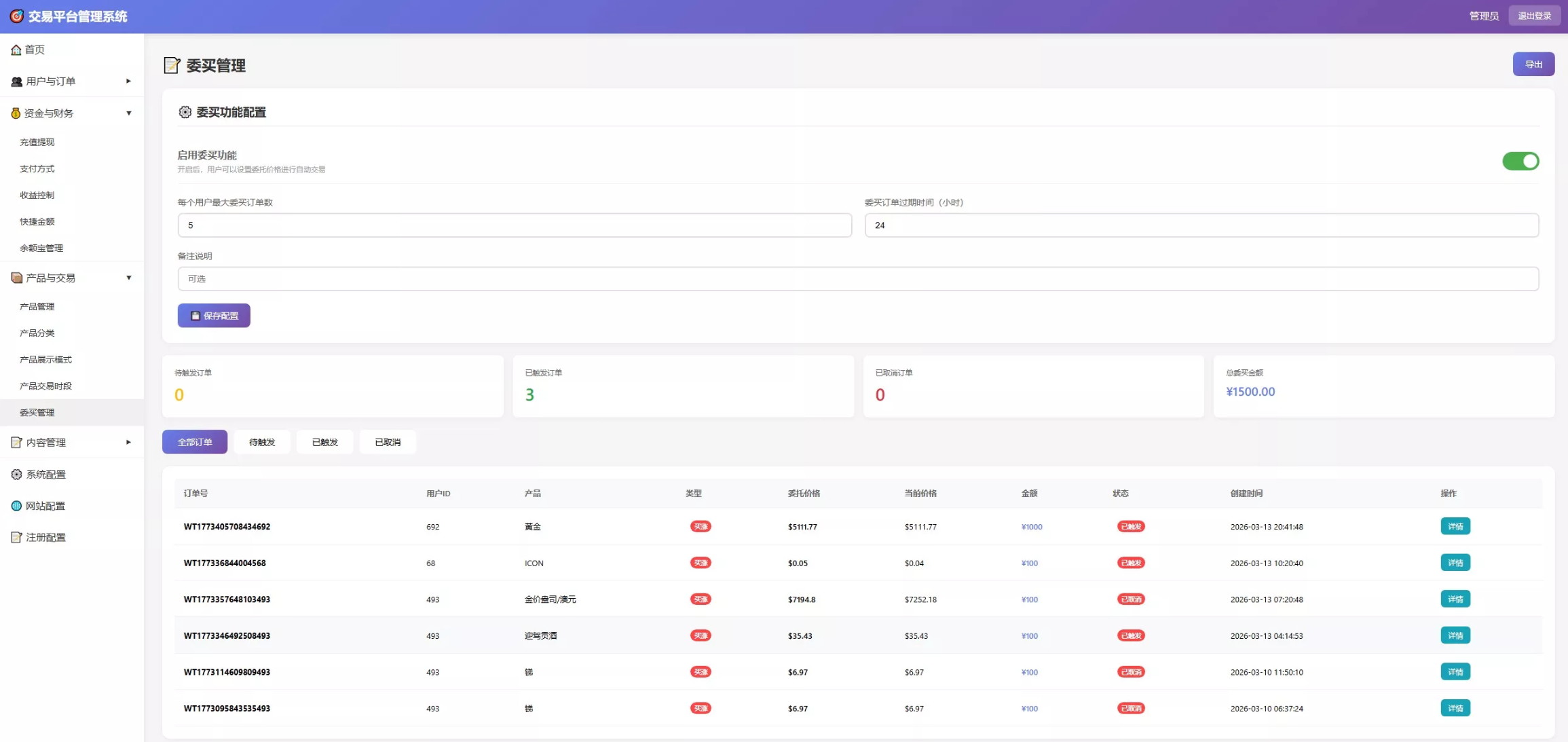Image resolution: width=1568 pixels, height=742 pixels.
Task: Click the users and orders icon
Action: 16,81
